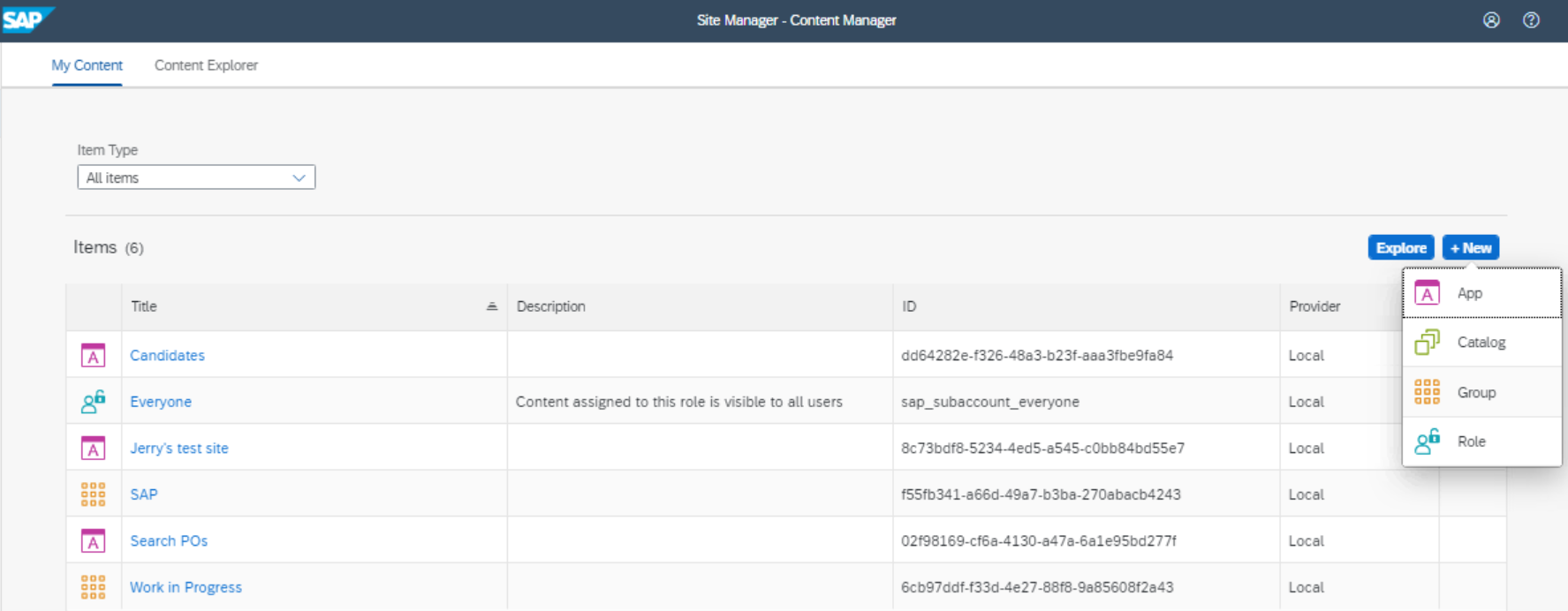Click ID dd64282e-f326-48a3-b23f-aaa3fbe9fa84
The height and width of the screenshot is (611, 1568).
pyautogui.click(x=1037, y=355)
